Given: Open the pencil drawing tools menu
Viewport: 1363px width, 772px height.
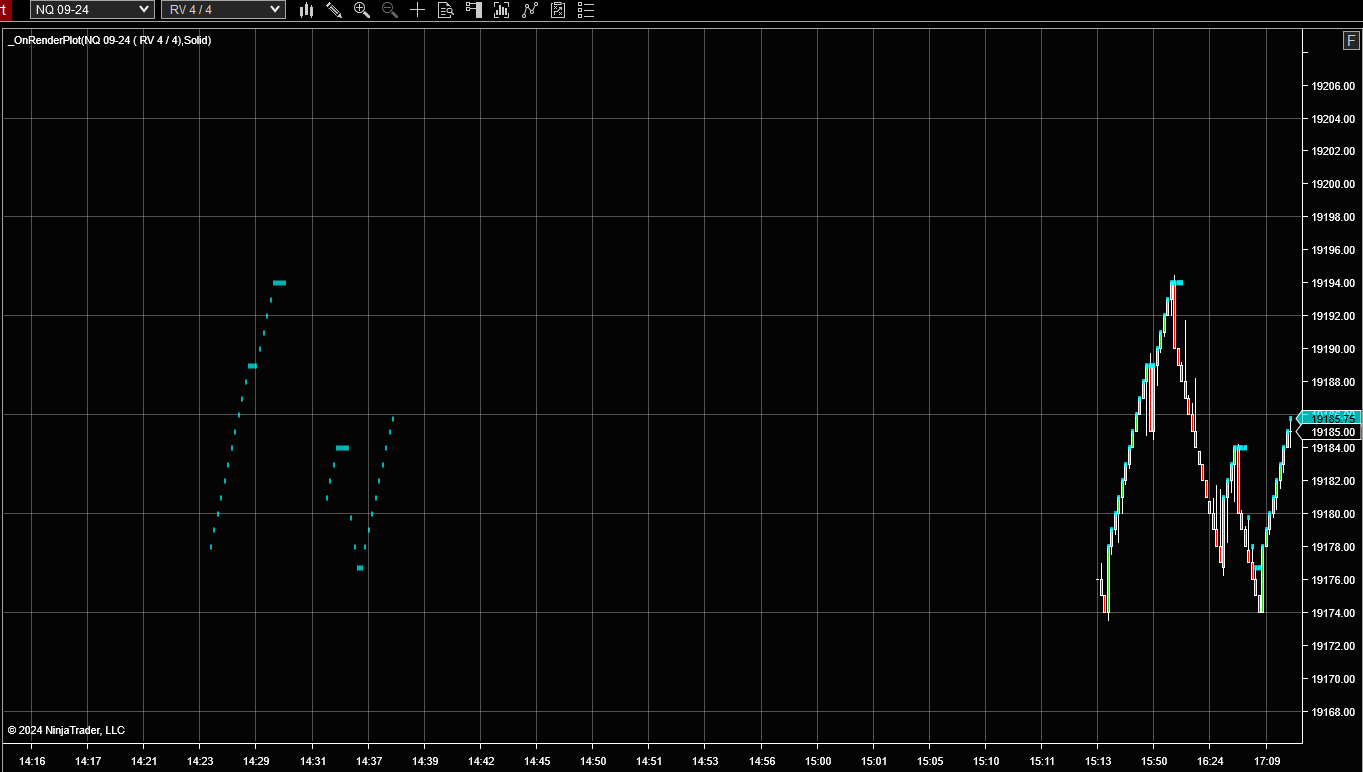Looking at the screenshot, I should point(334,10).
